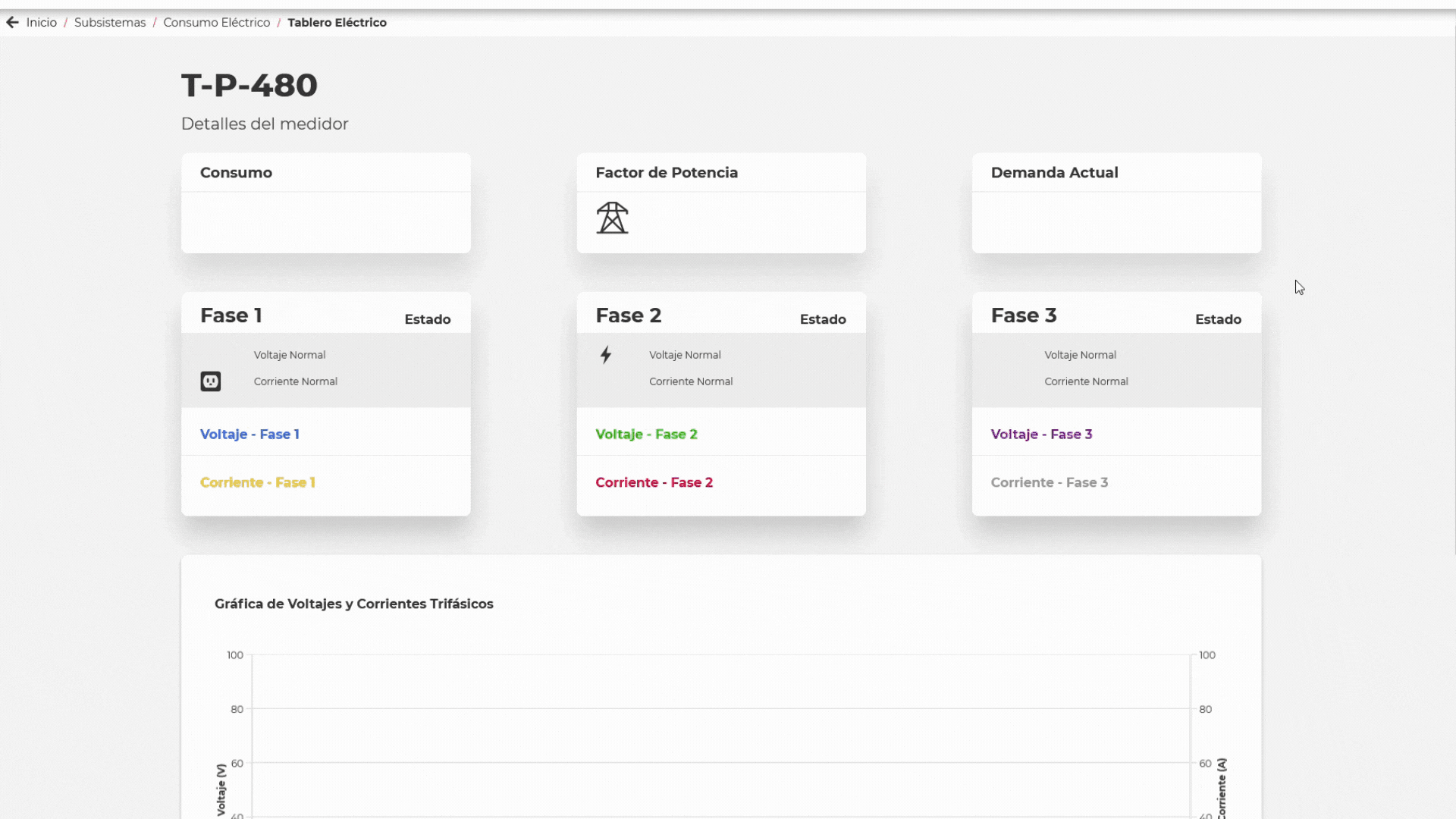Hide the Voltaje - Fase 2 series
Image resolution: width=1456 pixels, height=819 pixels.
pyautogui.click(x=646, y=434)
